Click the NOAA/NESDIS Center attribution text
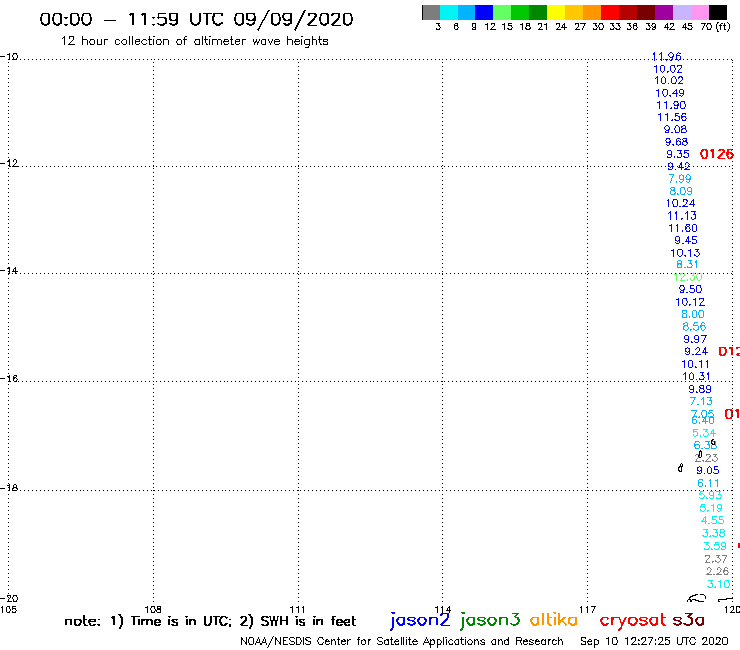 (402, 642)
